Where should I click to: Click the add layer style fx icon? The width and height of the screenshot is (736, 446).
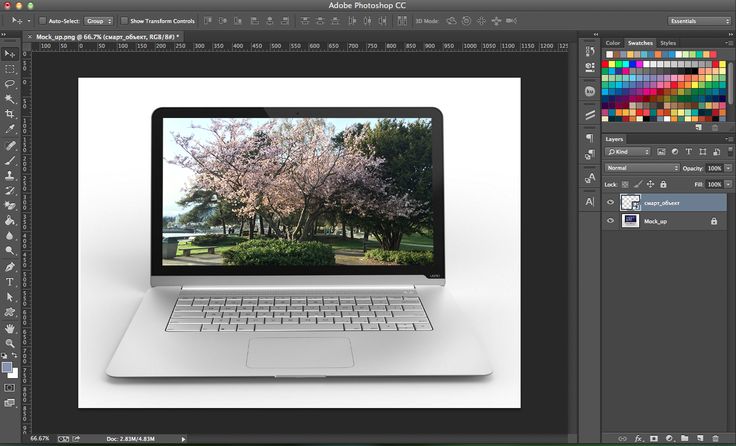[x=638, y=438]
